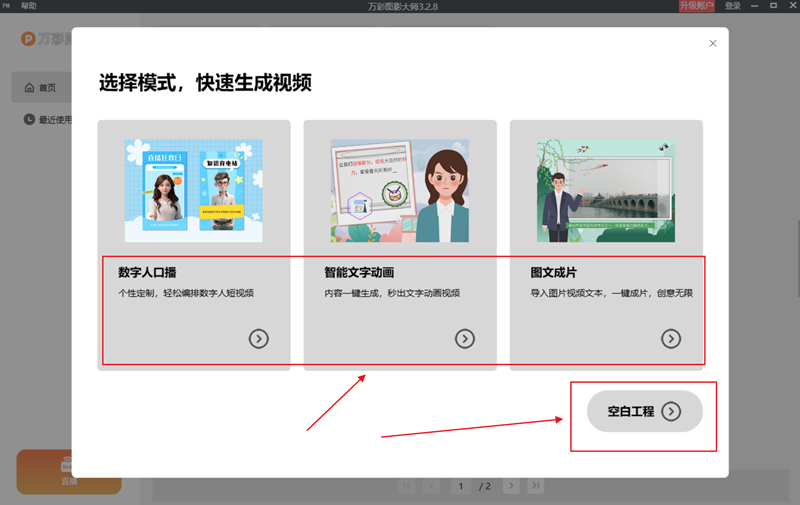Select the 数字人口播 preview thumbnail

coord(194,190)
